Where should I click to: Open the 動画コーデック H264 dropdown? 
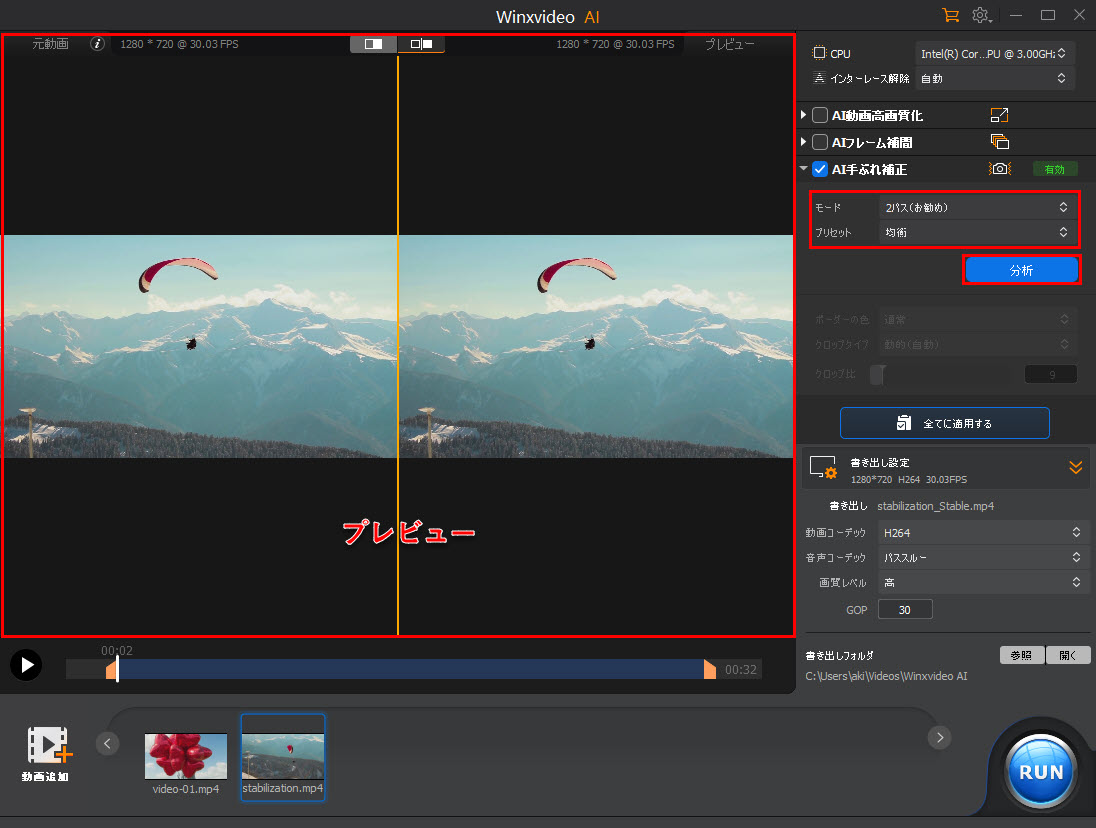(x=981, y=532)
